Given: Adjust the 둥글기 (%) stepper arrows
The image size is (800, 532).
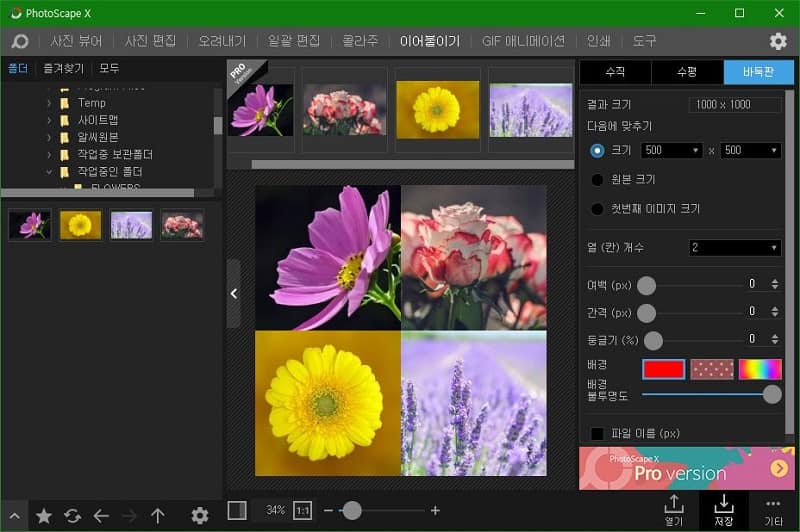Looking at the screenshot, I should (775, 339).
